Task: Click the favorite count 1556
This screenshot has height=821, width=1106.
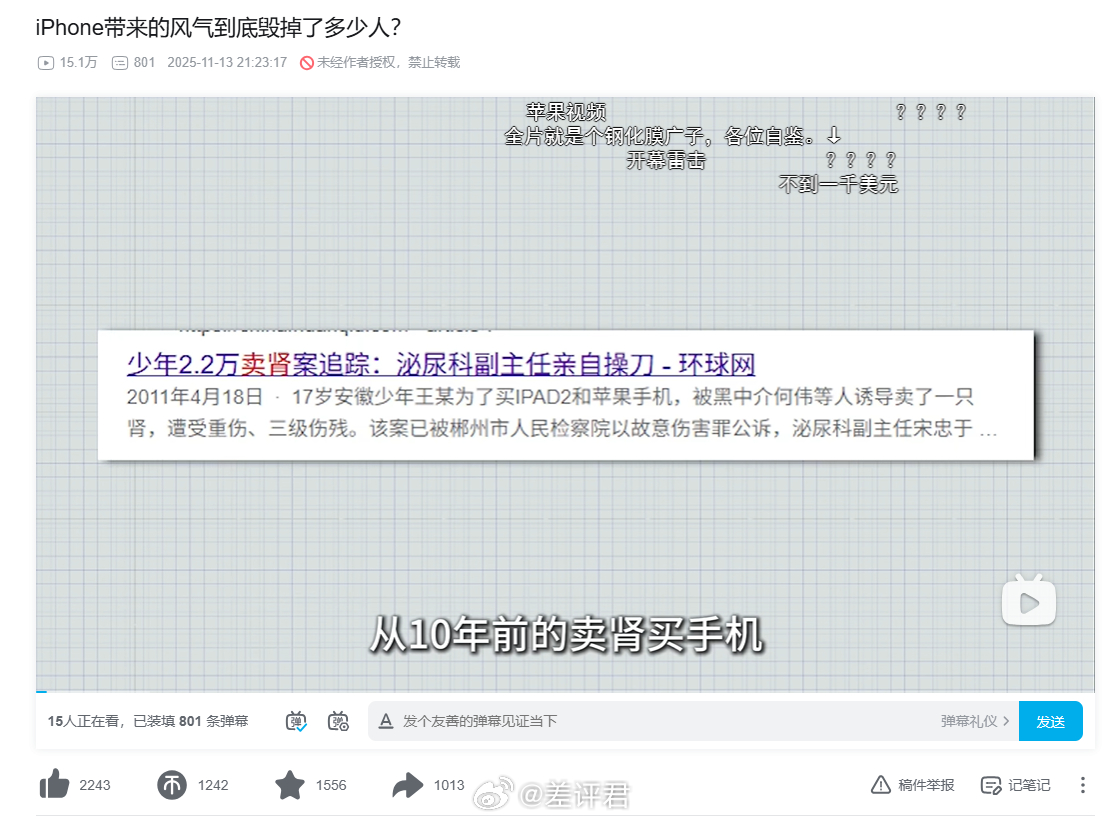Action: [x=331, y=785]
